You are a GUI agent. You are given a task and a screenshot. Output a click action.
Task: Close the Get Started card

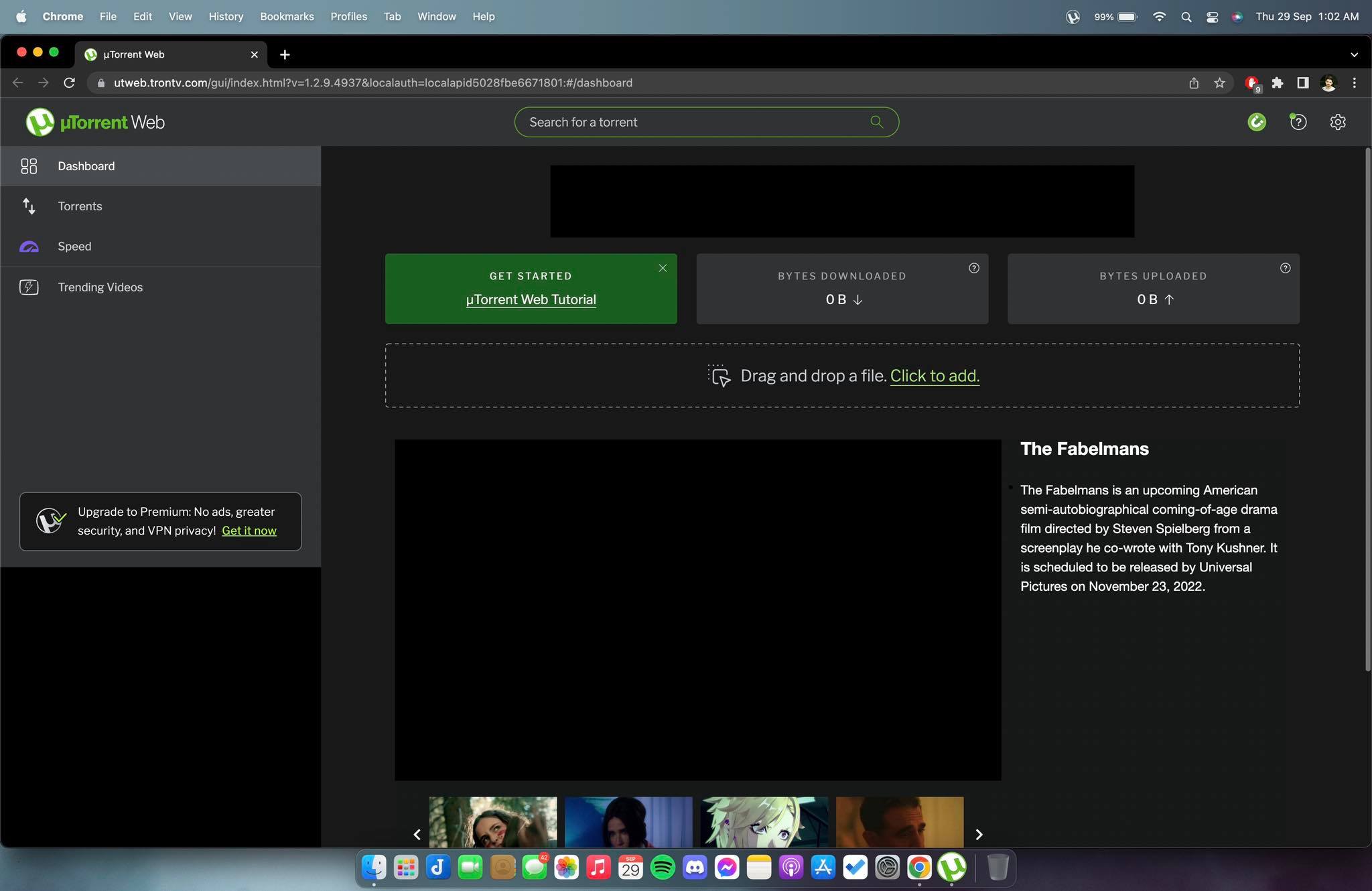(663, 268)
